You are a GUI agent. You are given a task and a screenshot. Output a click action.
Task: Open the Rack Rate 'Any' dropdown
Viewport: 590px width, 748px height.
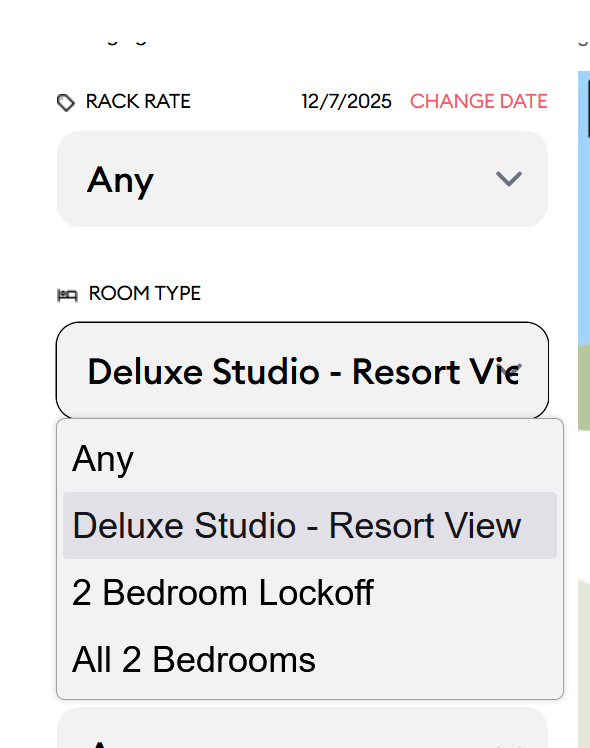pos(302,179)
